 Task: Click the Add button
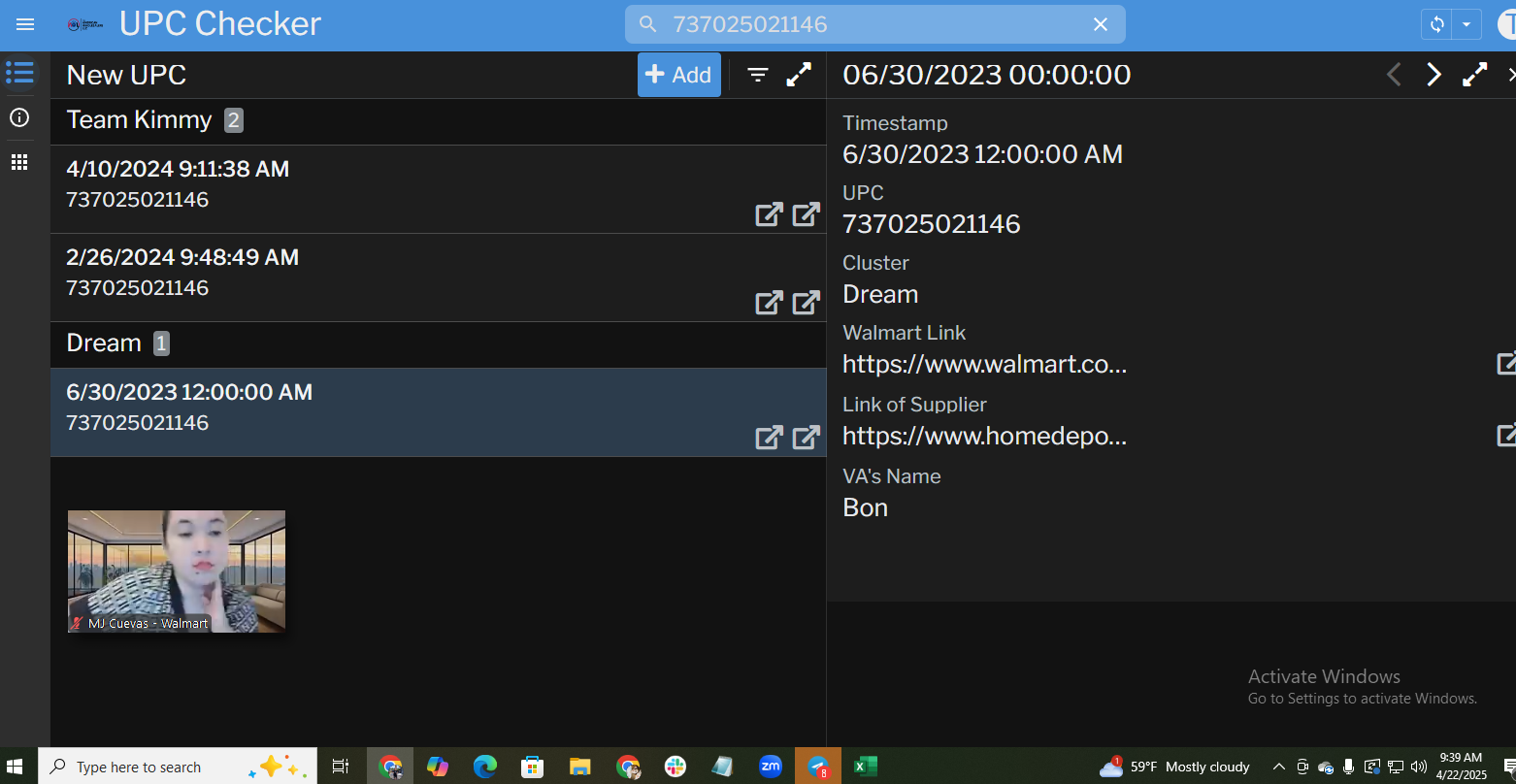click(678, 75)
